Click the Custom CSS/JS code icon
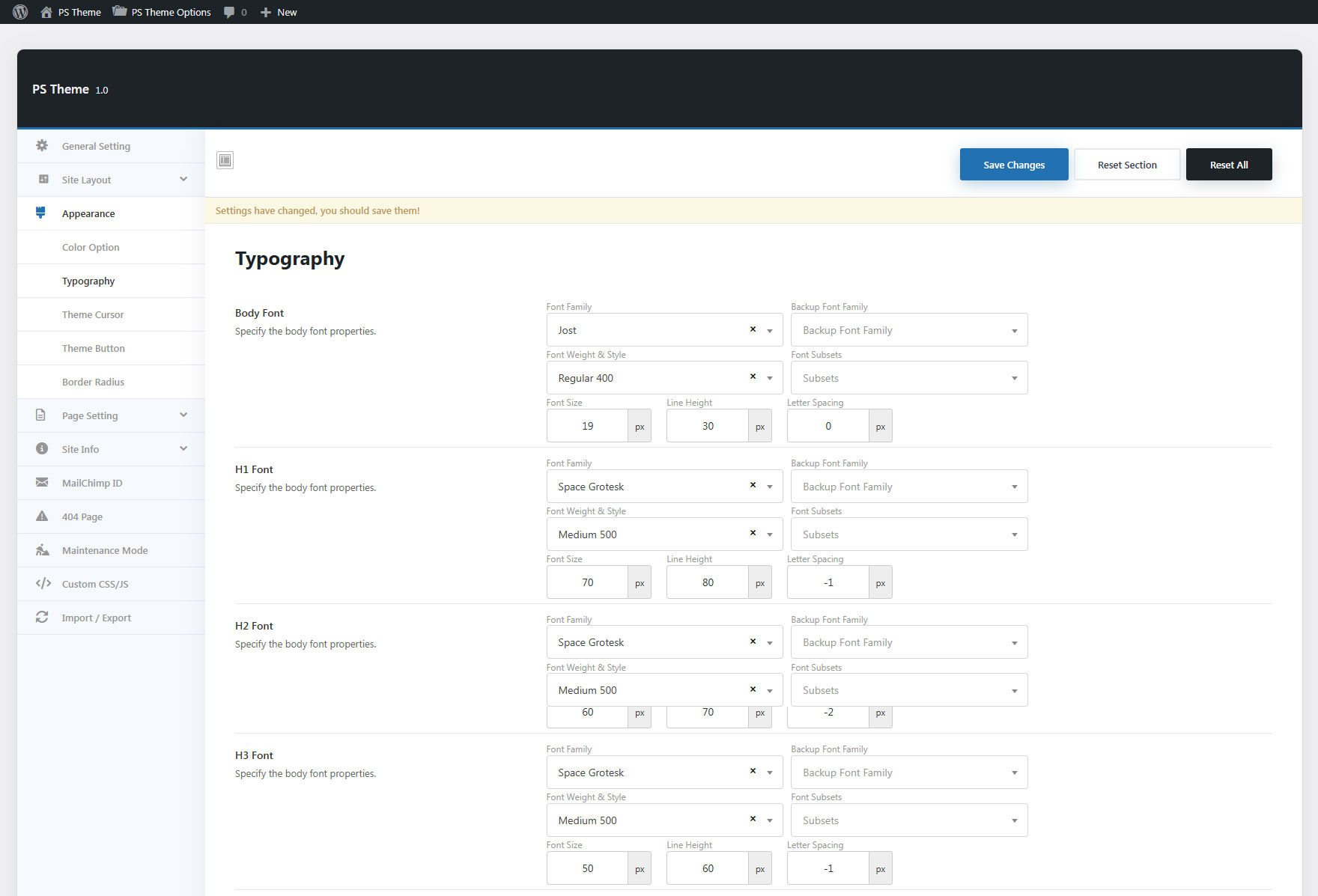Screen dimensions: 1318x896 [43, 584]
